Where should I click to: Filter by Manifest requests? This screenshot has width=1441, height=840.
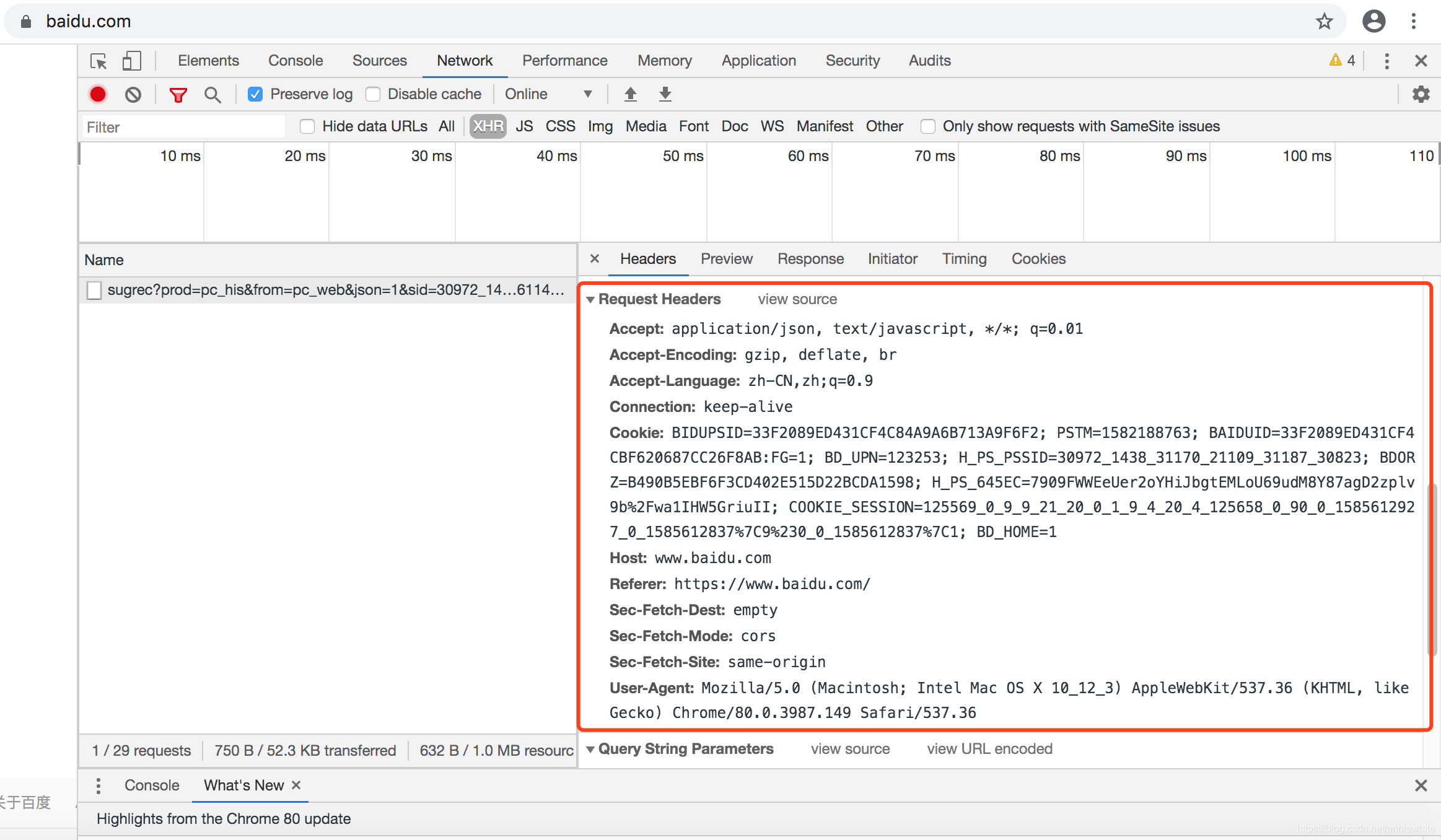(x=825, y=126)
